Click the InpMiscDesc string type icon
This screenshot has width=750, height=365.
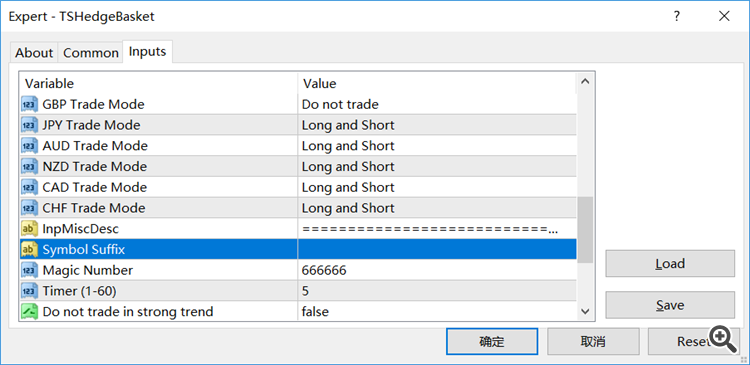click(30, 229)
